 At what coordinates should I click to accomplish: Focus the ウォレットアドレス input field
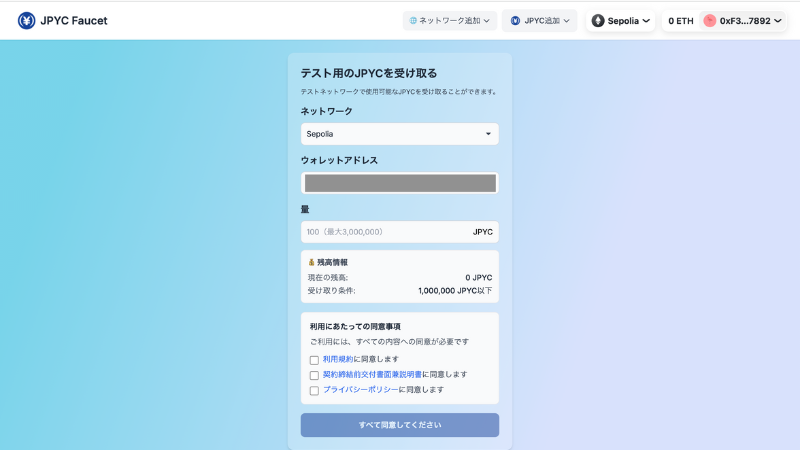399,183
